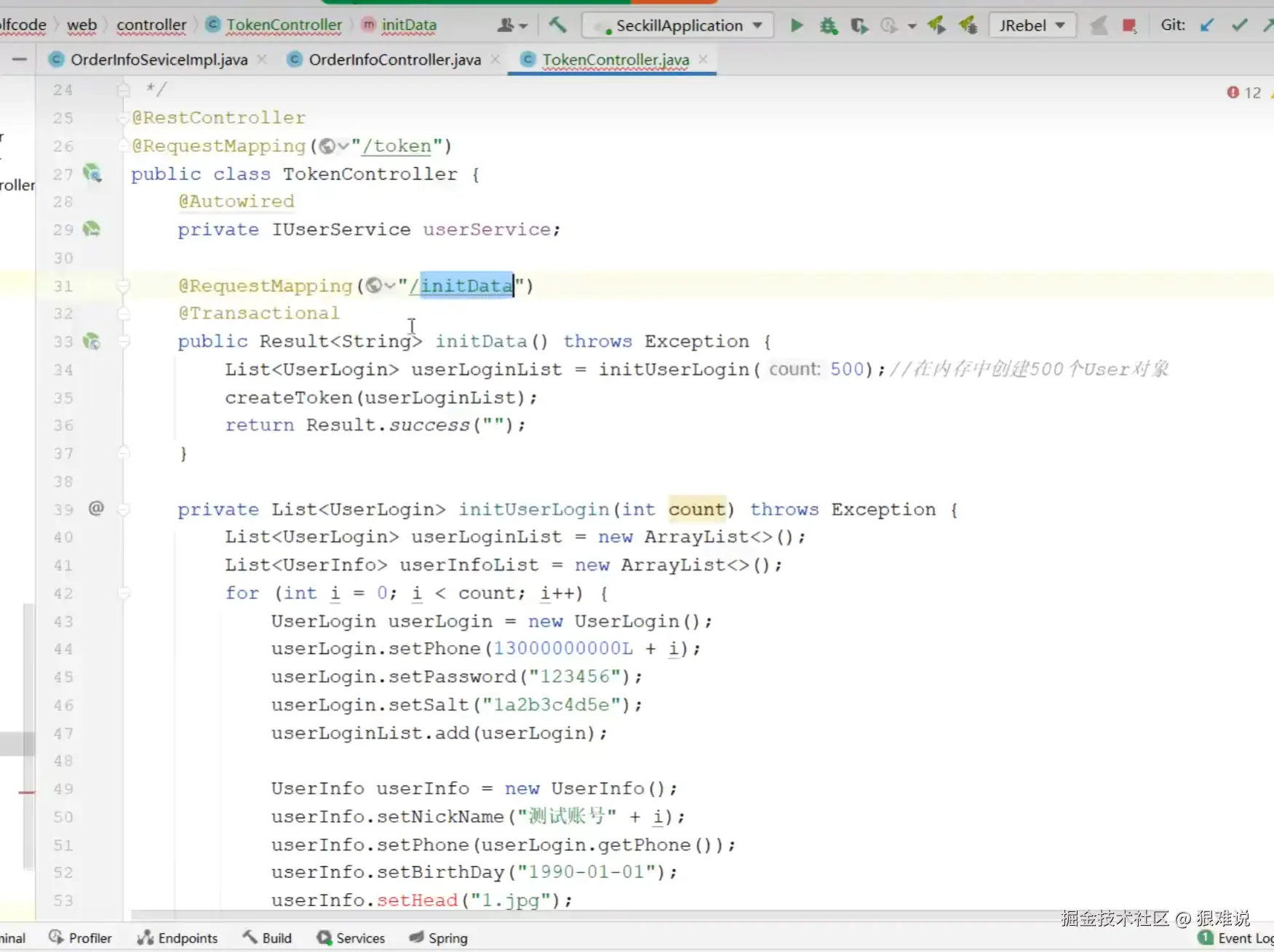The image size is (1274, 952).
Task: Run with Coverage using the shield icon
Action: tap(859, 25)
